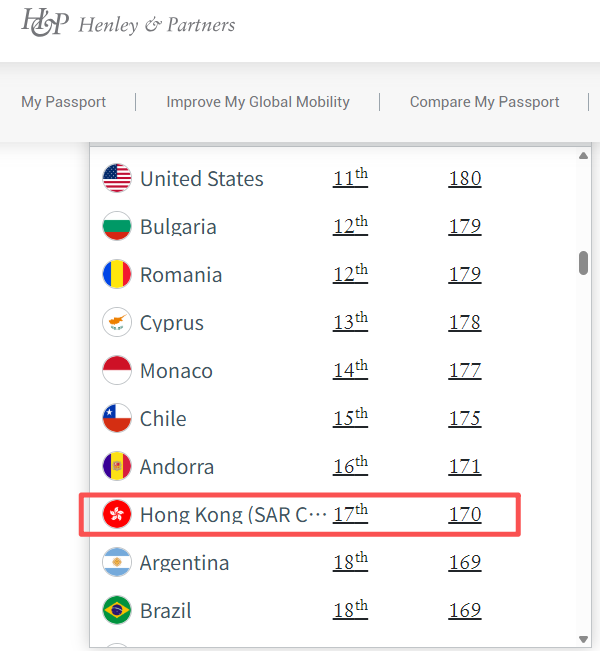Image resolution: width=600 pixels, height=651 pixels.
Task: Click the Chile flag icon
Action: tap(117, 419)
